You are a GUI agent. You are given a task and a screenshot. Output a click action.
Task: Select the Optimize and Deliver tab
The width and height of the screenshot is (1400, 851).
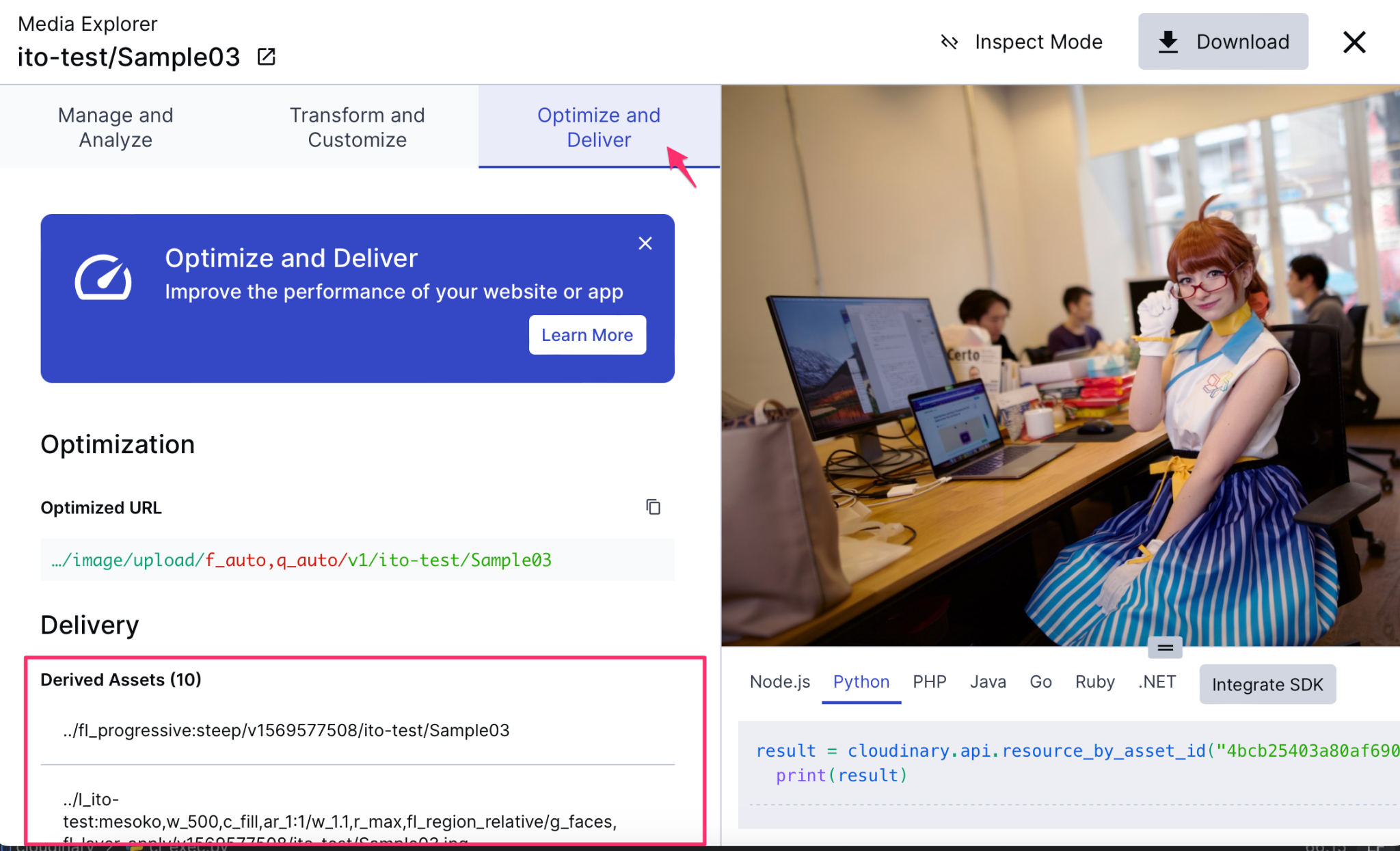598,127
